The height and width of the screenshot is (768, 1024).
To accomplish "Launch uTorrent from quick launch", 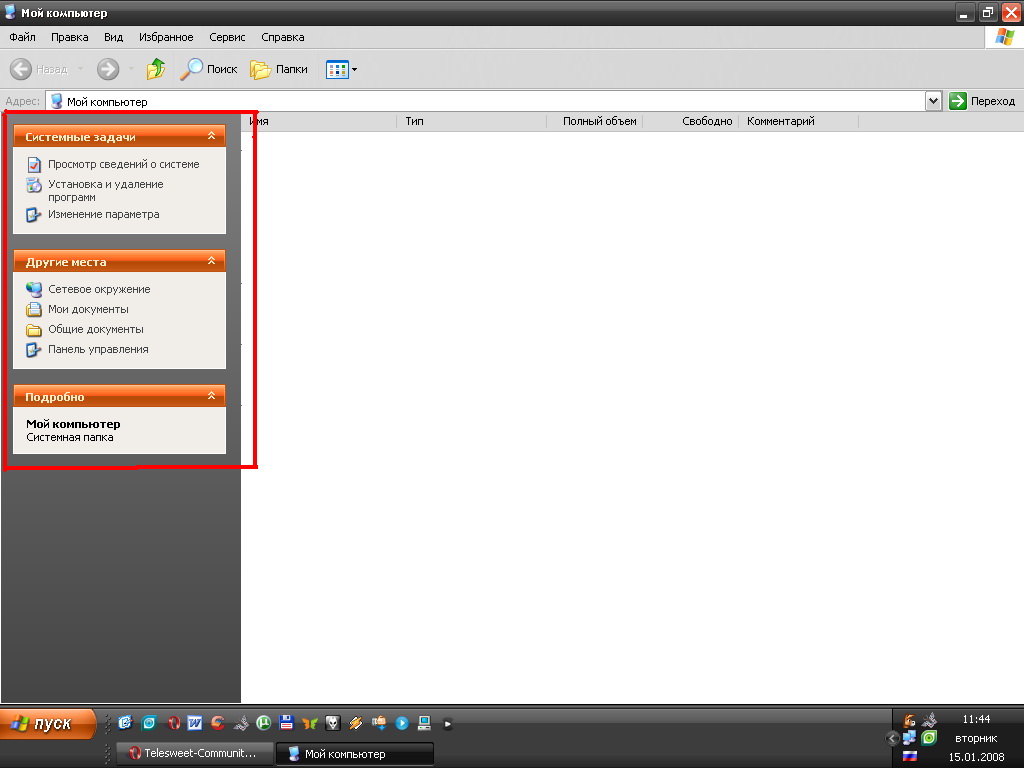I will point(263,723).
